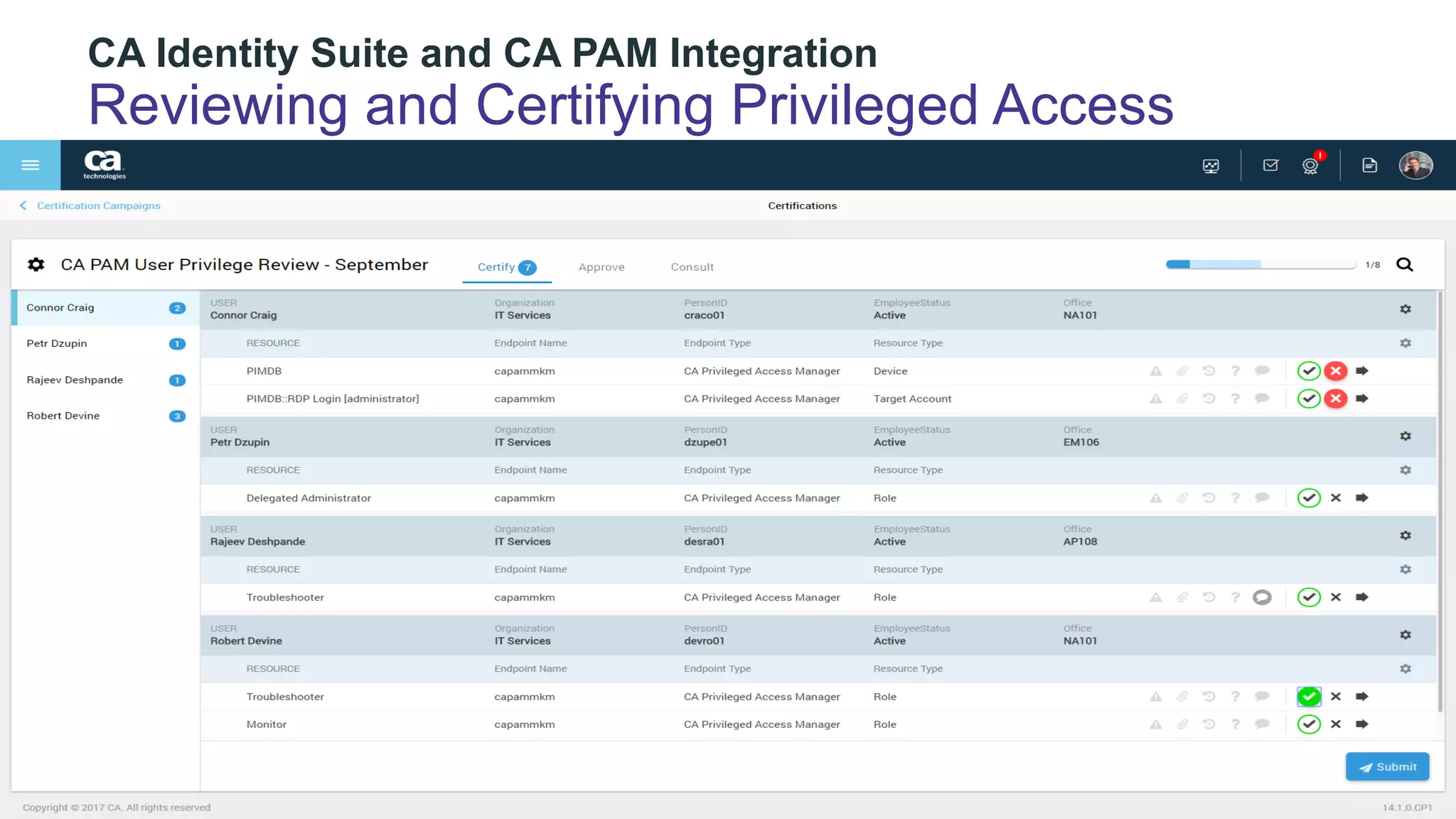Switch to the Certify tab
This screenshot has height=819, width=1456.
506,267
